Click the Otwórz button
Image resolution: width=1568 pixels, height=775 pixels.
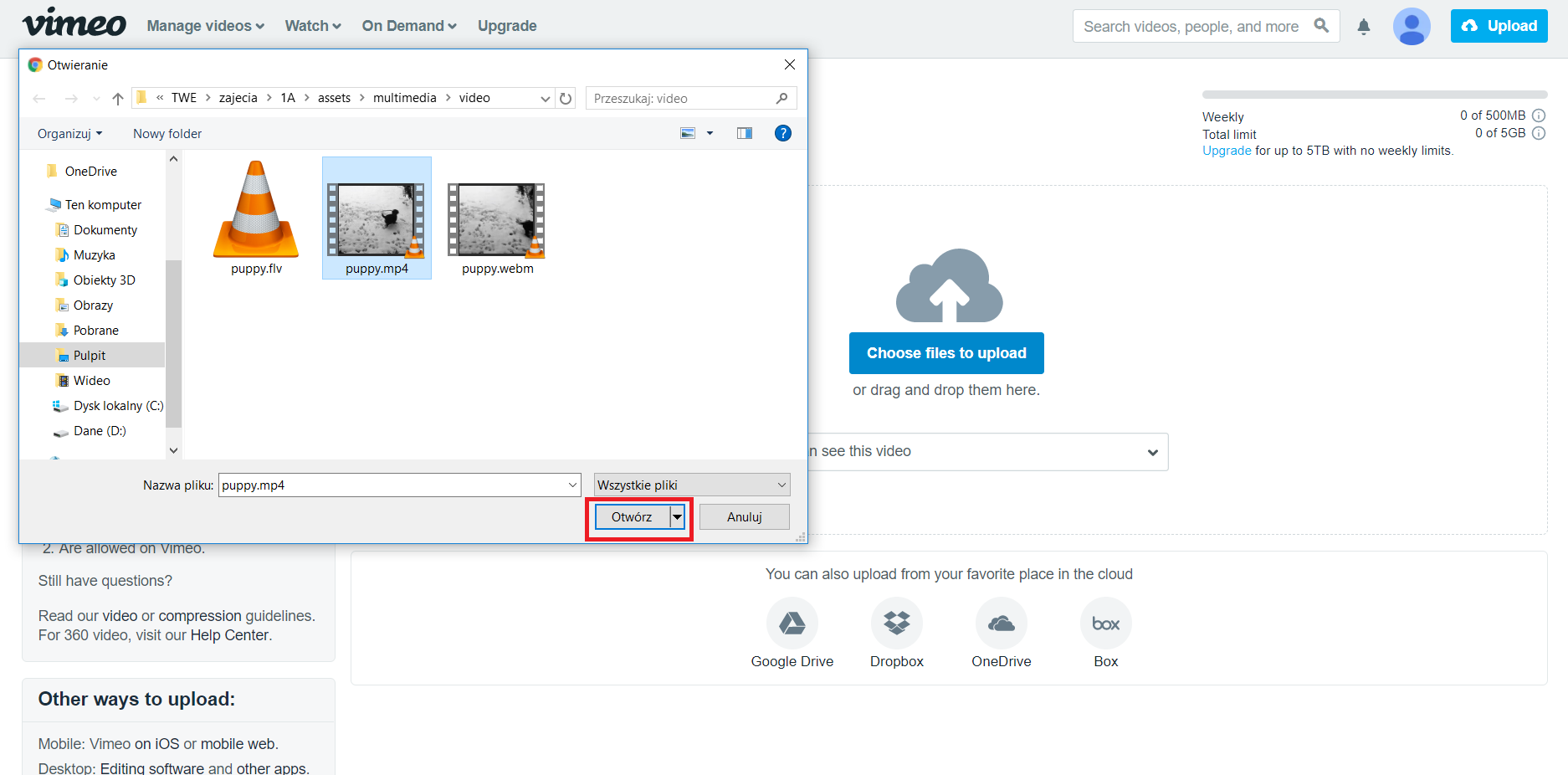click(x=633, y=517)
